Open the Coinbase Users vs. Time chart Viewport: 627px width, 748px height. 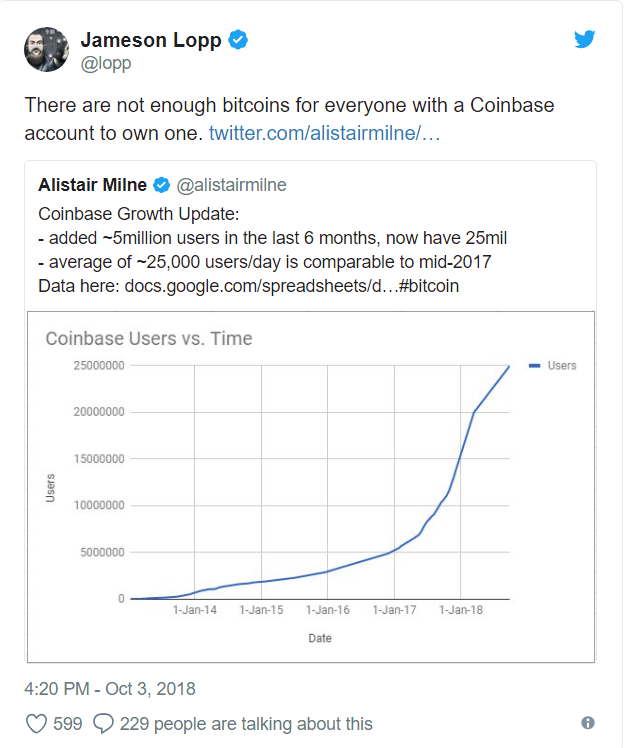coord(311,487)
